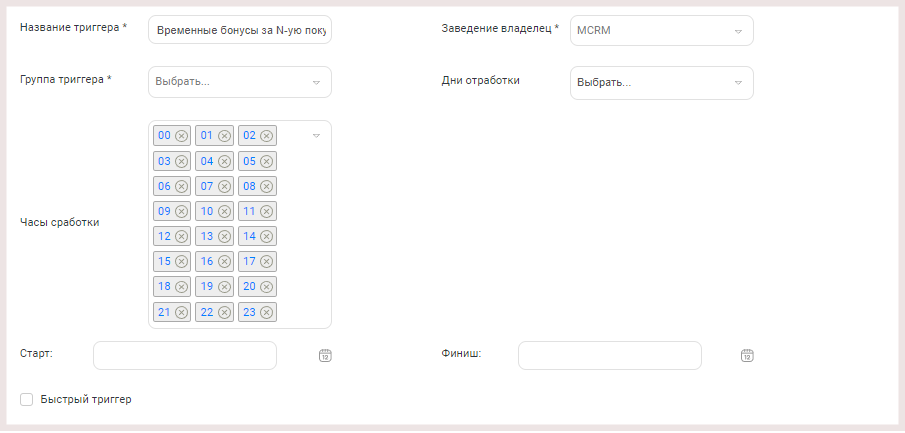Remove hour 10 tag

(x=224, y=211)
